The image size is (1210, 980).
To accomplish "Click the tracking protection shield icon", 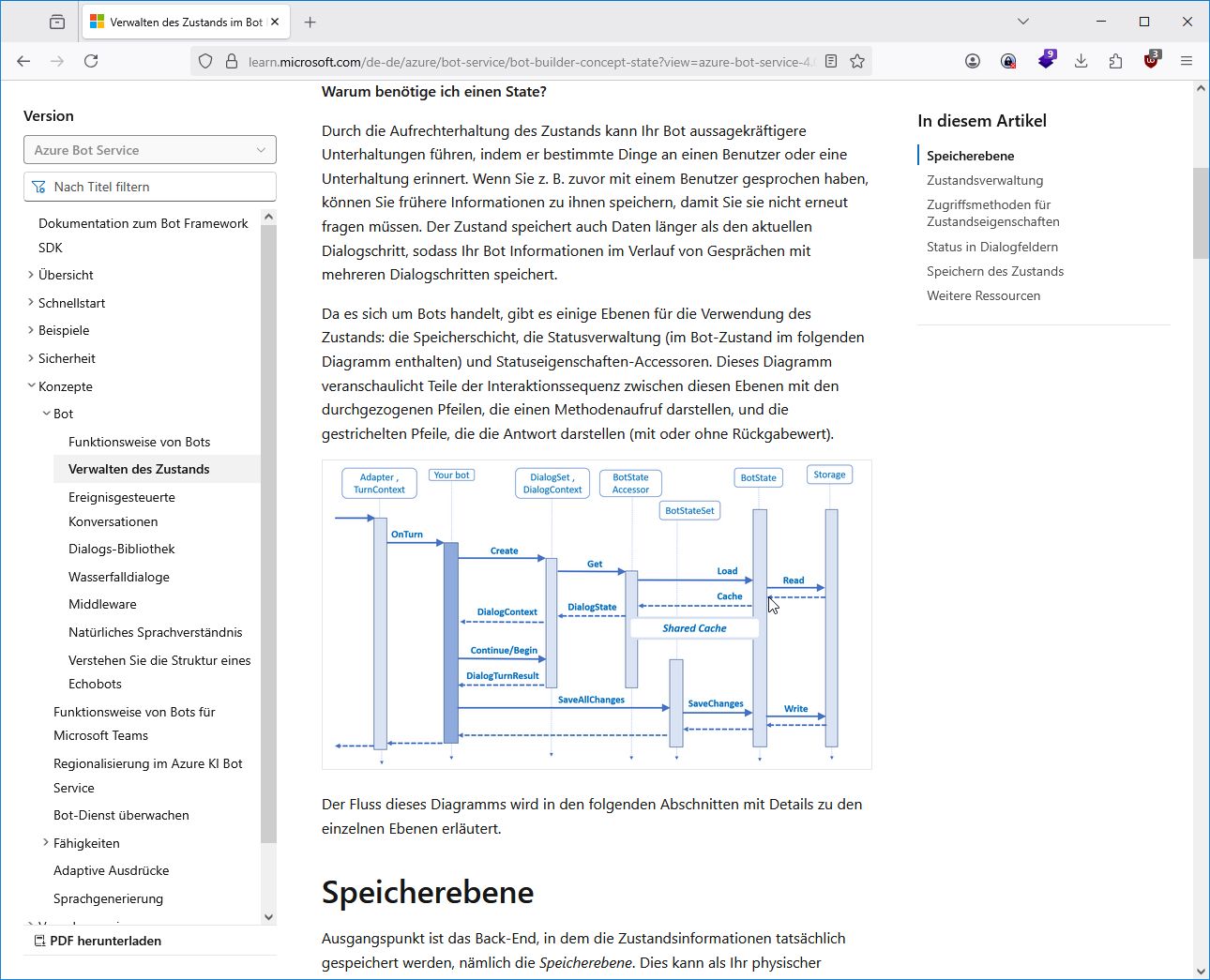I will (205, 61).
